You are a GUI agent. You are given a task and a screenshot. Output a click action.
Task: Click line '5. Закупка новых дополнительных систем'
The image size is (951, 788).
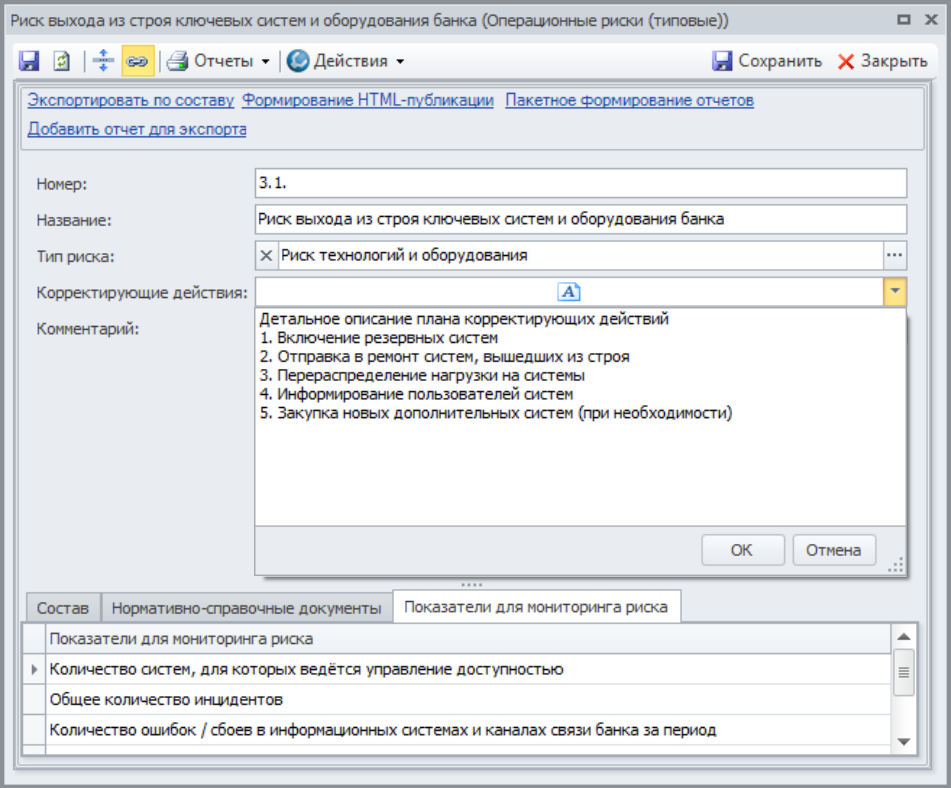(x=496, y=413)
